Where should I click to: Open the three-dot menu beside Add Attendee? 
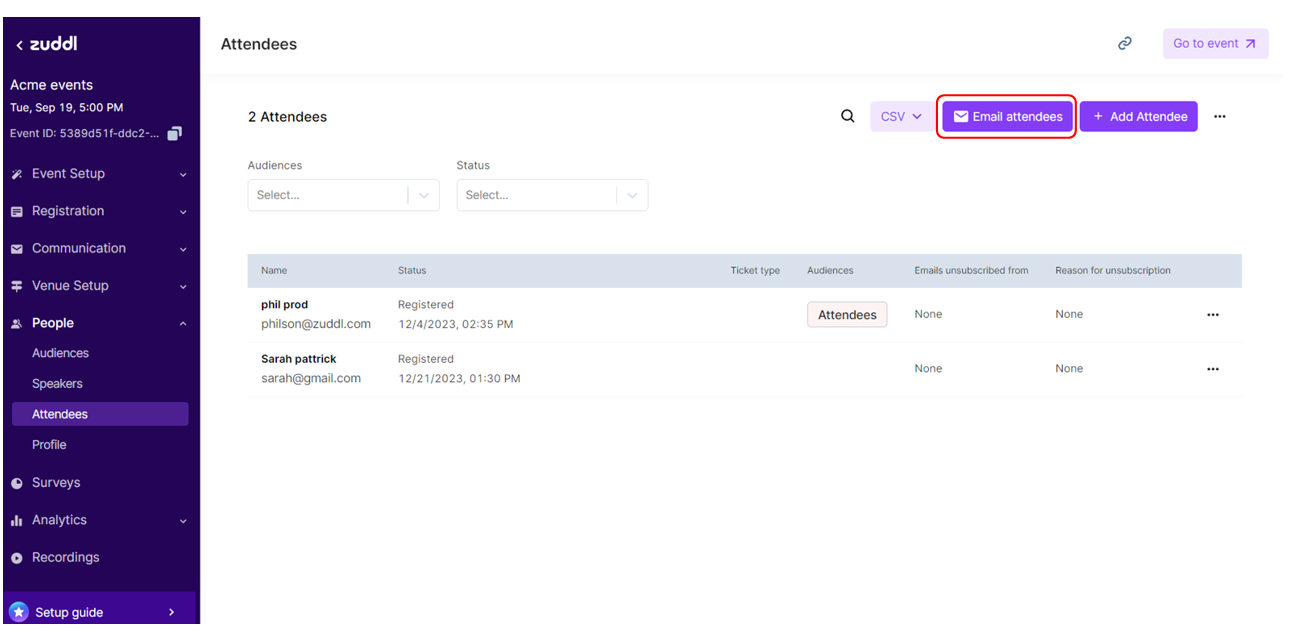point(1219,116)
